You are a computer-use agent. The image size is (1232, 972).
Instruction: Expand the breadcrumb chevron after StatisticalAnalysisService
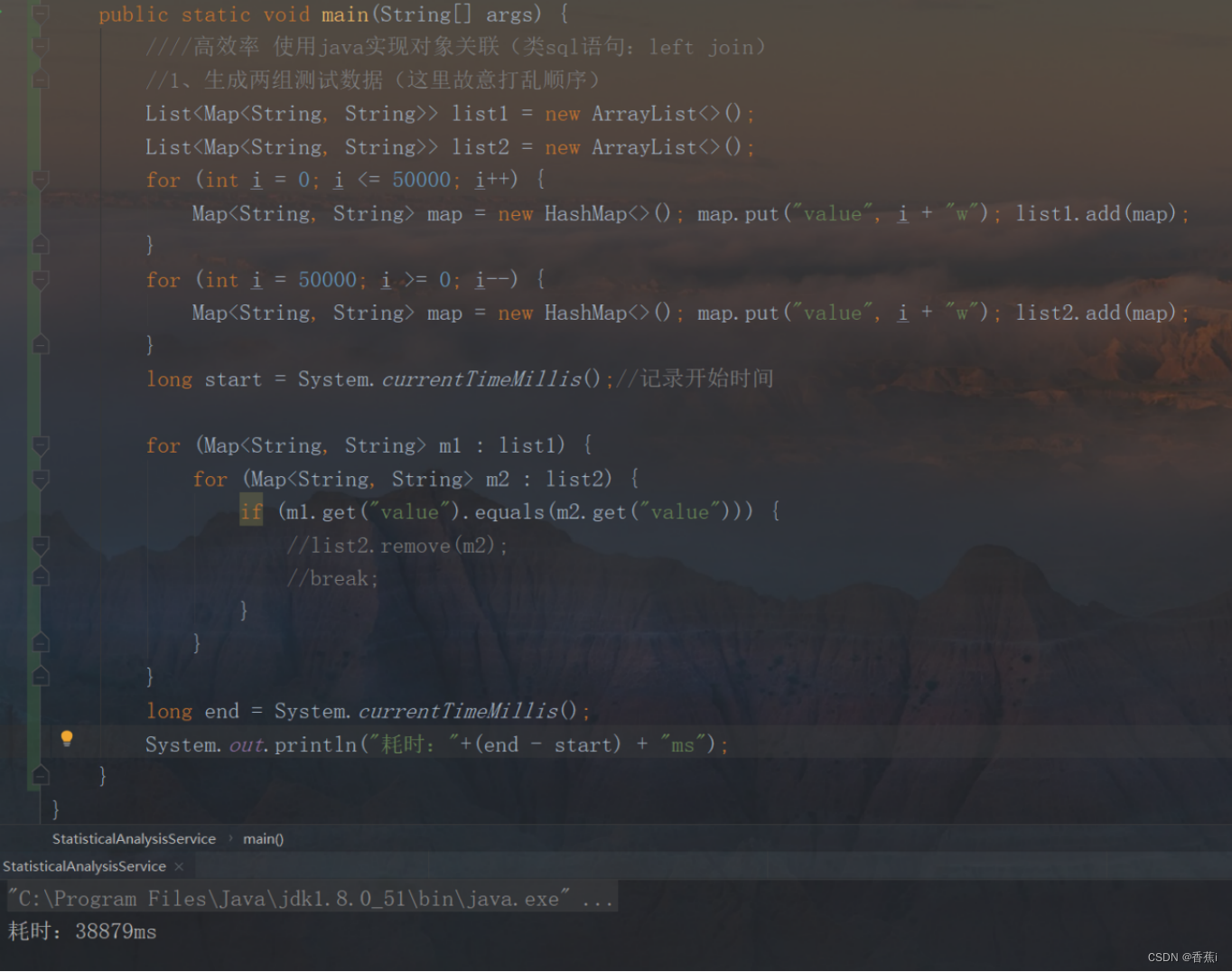pyautogui.click(x=231, y=838)
